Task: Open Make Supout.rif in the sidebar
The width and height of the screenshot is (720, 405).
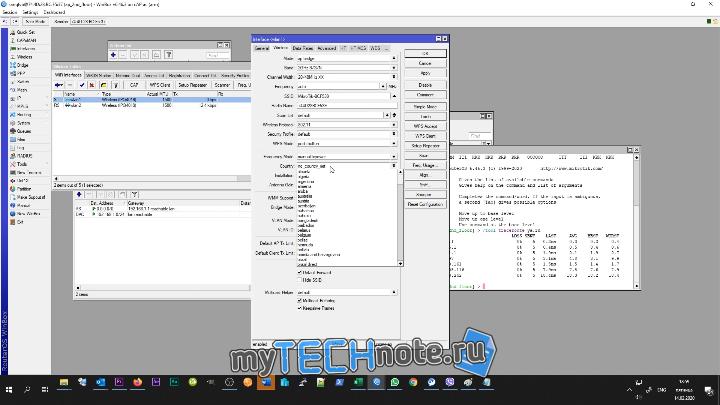Action: tap(30, 197)
